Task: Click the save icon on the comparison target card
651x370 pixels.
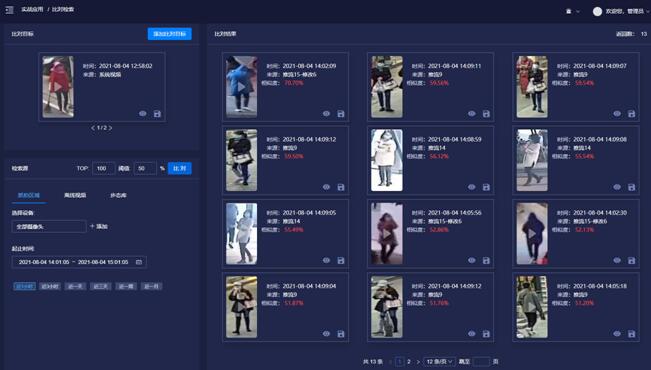Action: pyautogui.click(x=157, y=114)
